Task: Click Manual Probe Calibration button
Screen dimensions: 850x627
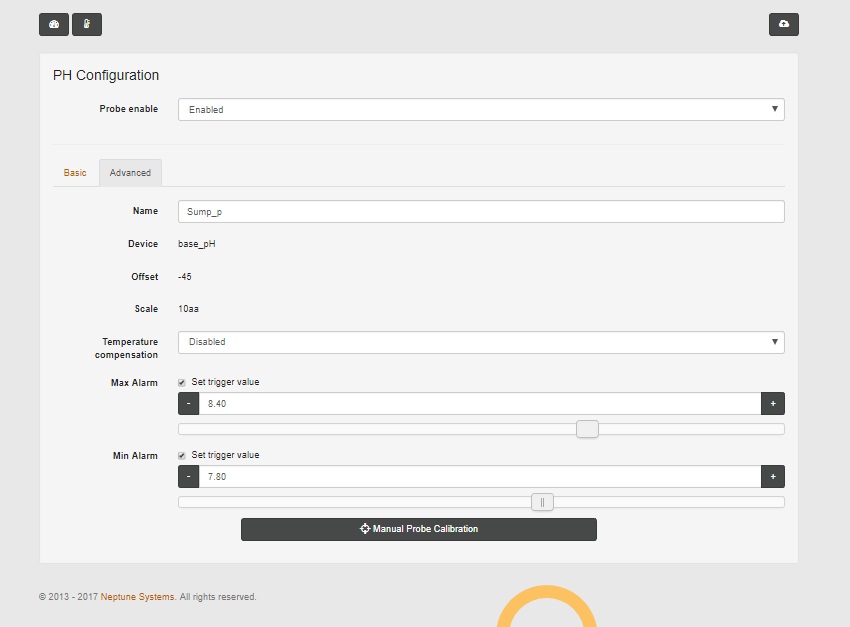Action: point(418,529)
